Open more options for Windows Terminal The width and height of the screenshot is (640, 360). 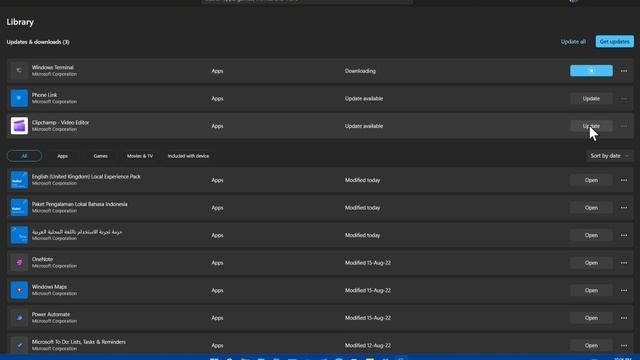click(624, 71)
